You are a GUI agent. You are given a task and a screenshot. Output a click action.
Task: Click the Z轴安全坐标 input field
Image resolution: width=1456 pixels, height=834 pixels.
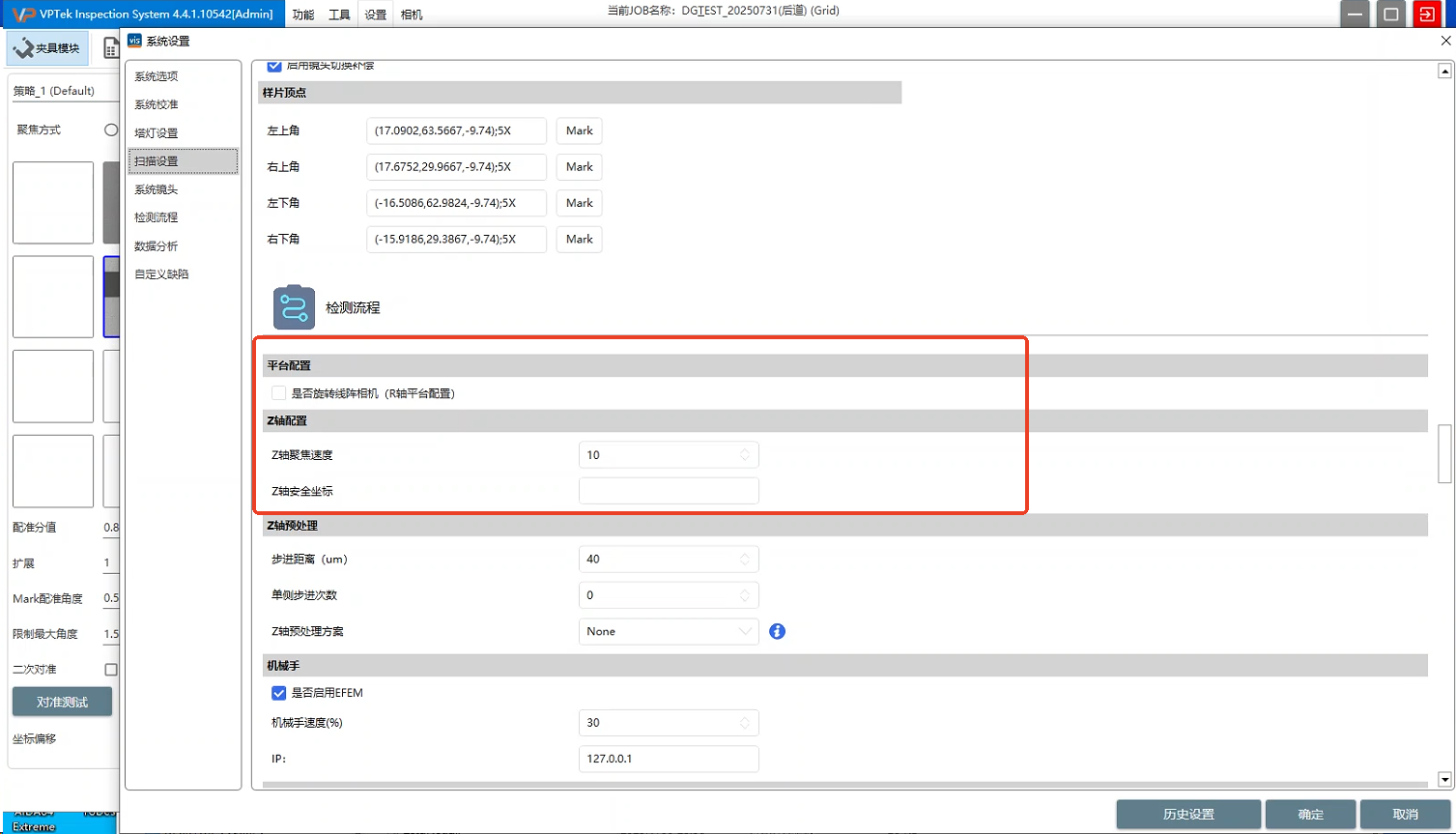point(668,491)
